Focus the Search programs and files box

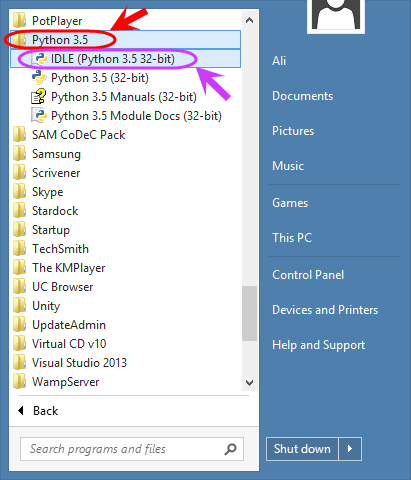(x=132, y=449)
